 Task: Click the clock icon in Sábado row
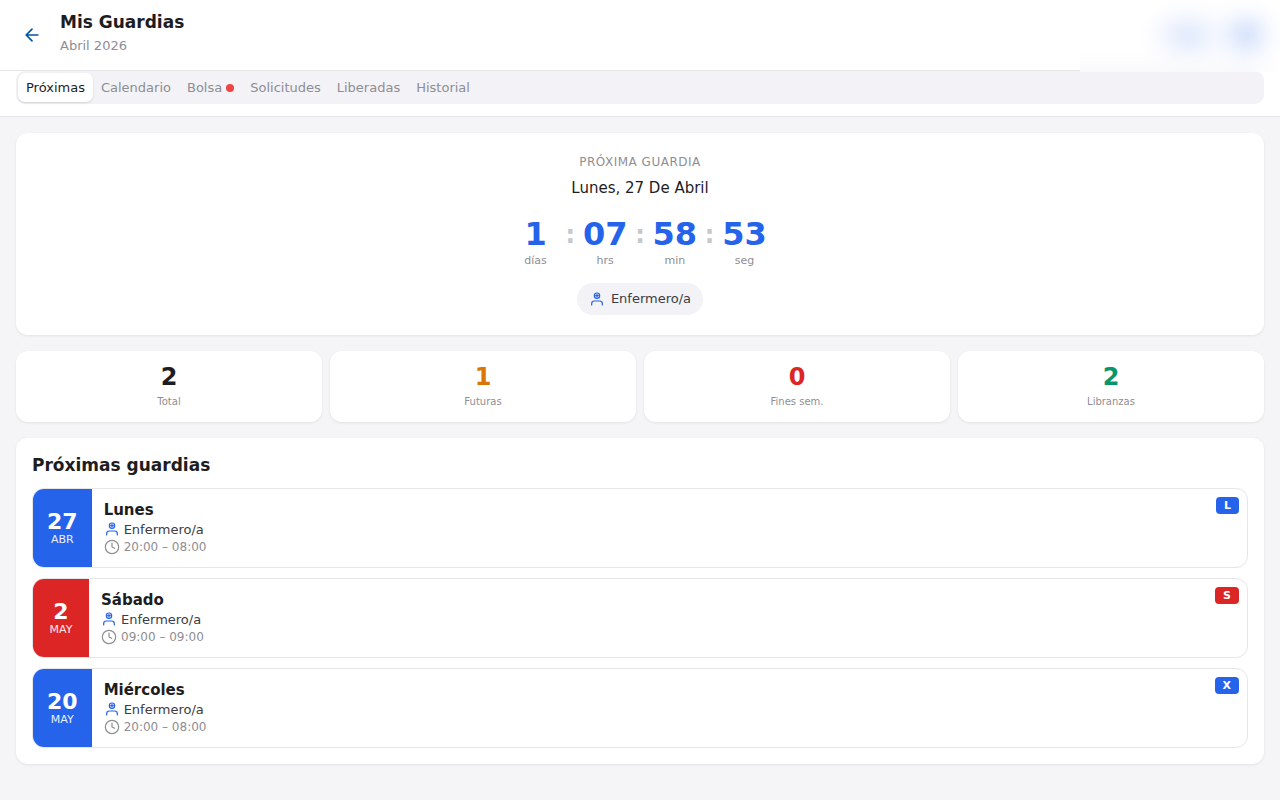[109, 637]
